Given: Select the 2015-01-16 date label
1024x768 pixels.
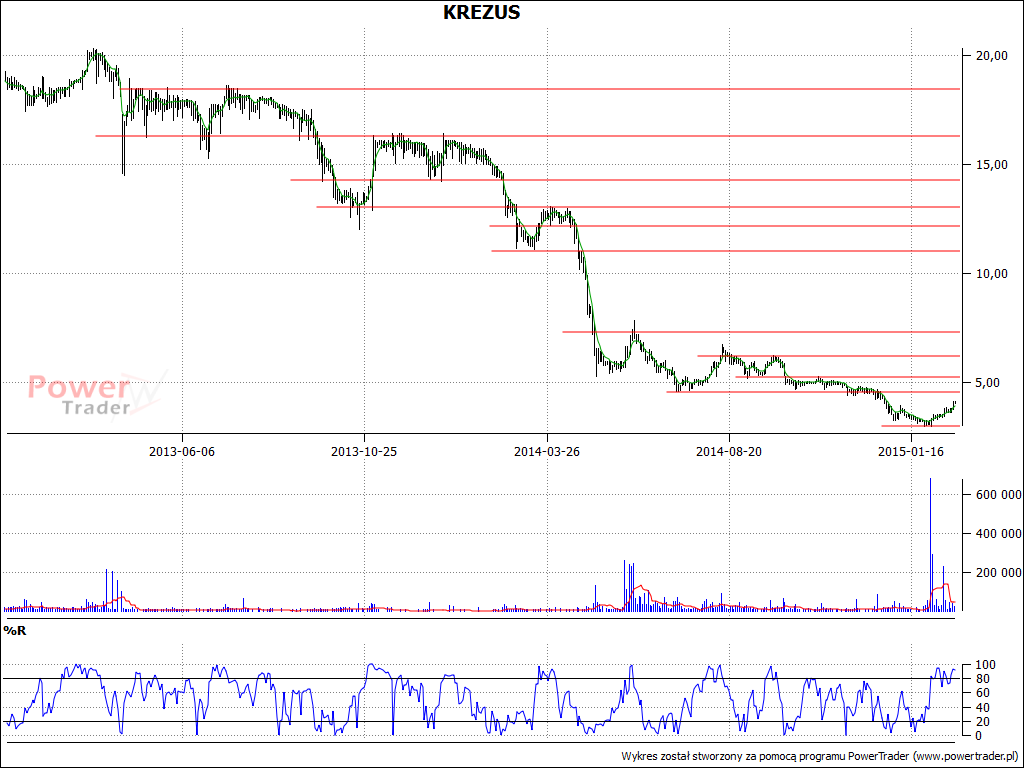Looking at the screenshot, I should coord(911,451).
